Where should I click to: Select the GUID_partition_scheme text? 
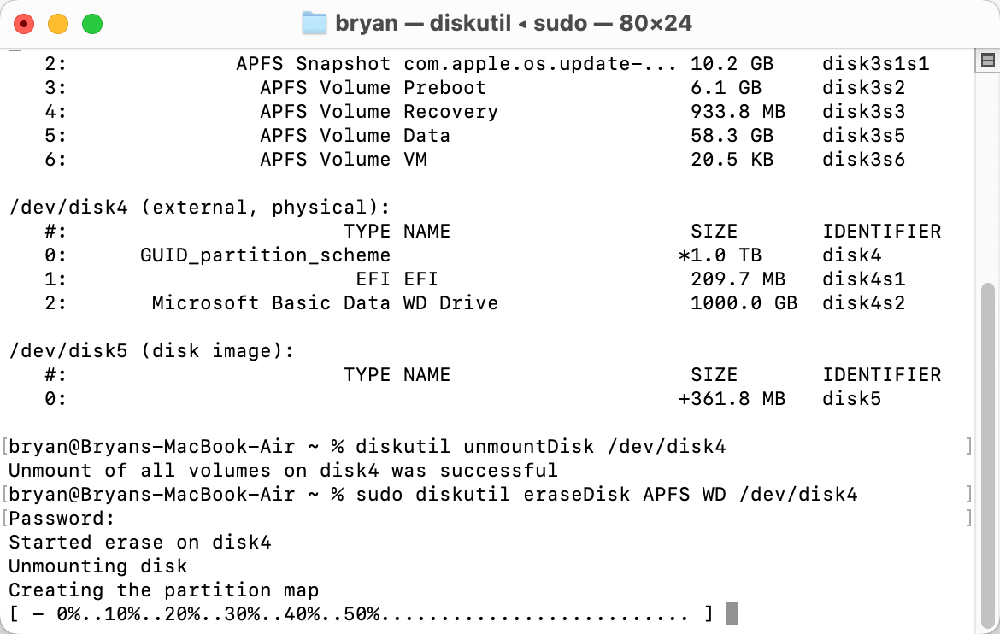pyautogui.click(x=265, y=255)
